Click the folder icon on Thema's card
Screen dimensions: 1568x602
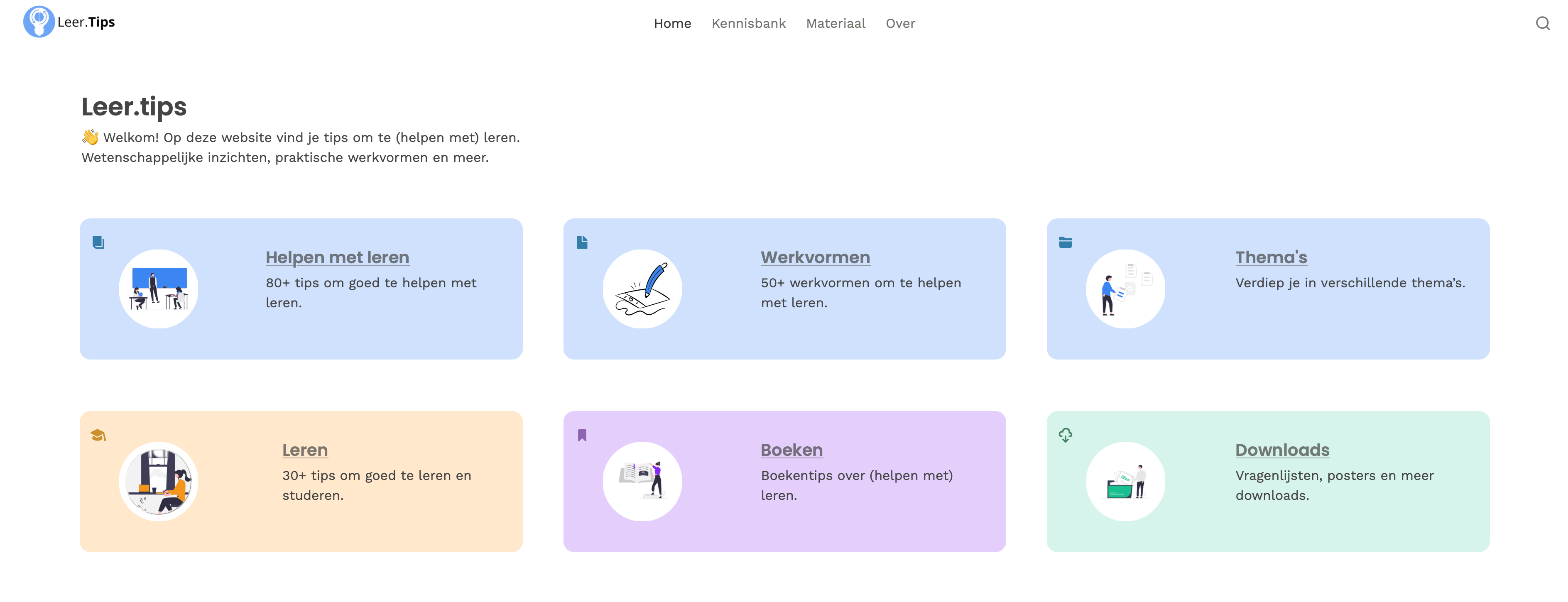pyautogui.click(x=1065, y=242)
